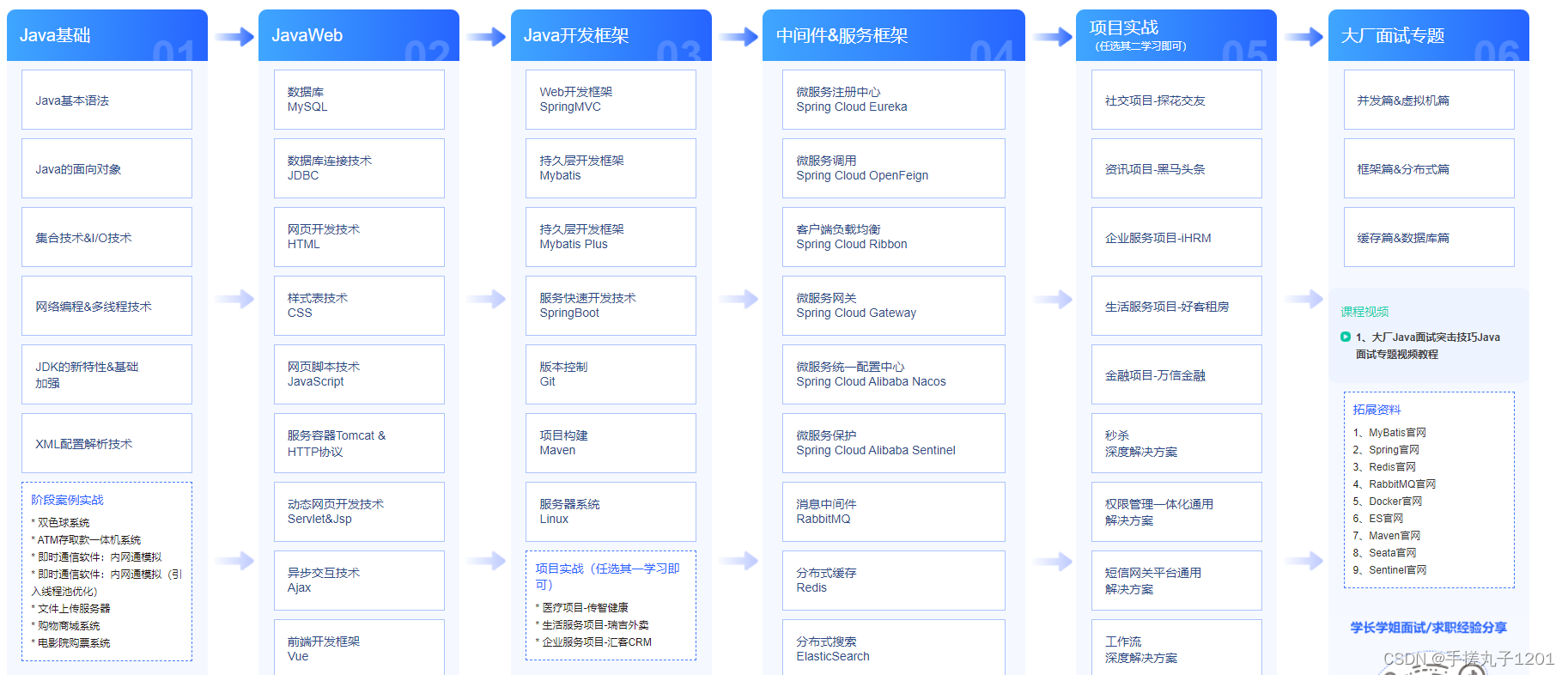Select the 样式表技术 CSS card
The height and width of the screenshot is (675, 1568).
pos(359,306)
